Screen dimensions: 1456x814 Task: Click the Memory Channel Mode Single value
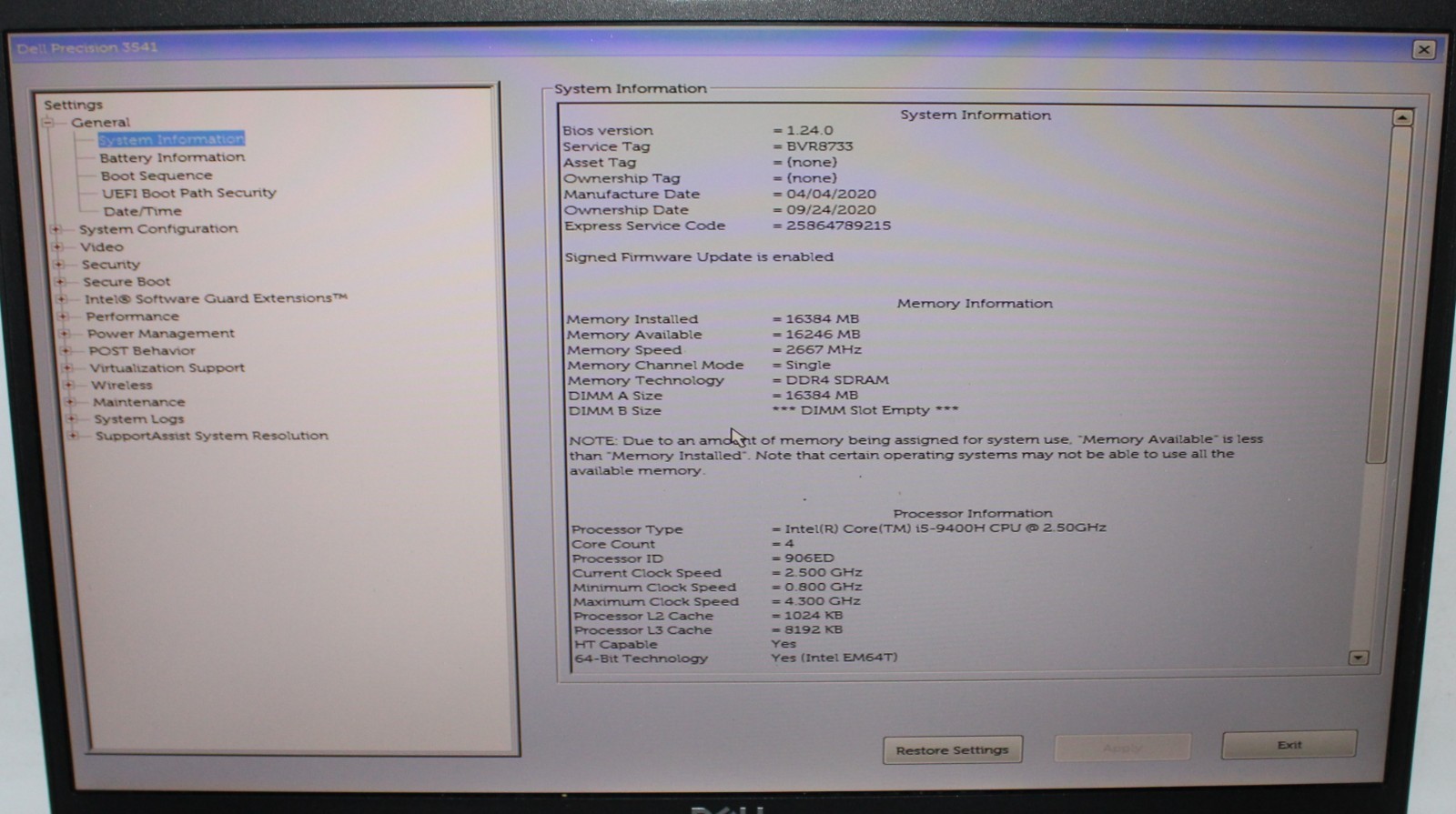tap(807, 365)
